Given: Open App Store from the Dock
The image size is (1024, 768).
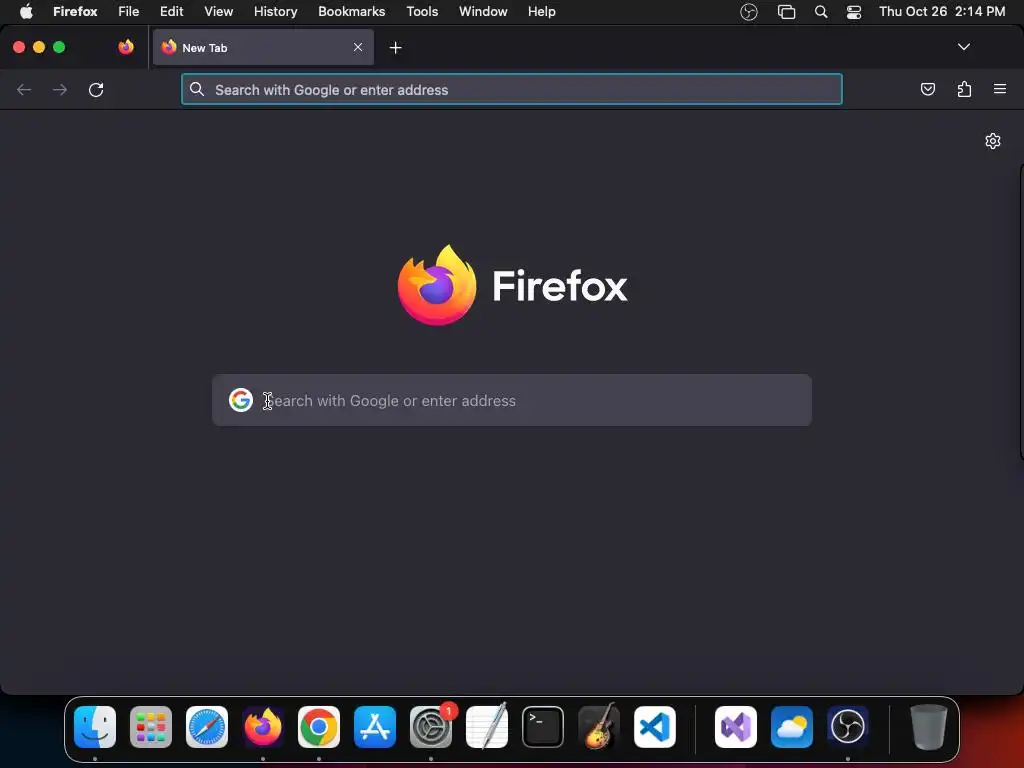Looking at the screenshot, I should (375, 727).
